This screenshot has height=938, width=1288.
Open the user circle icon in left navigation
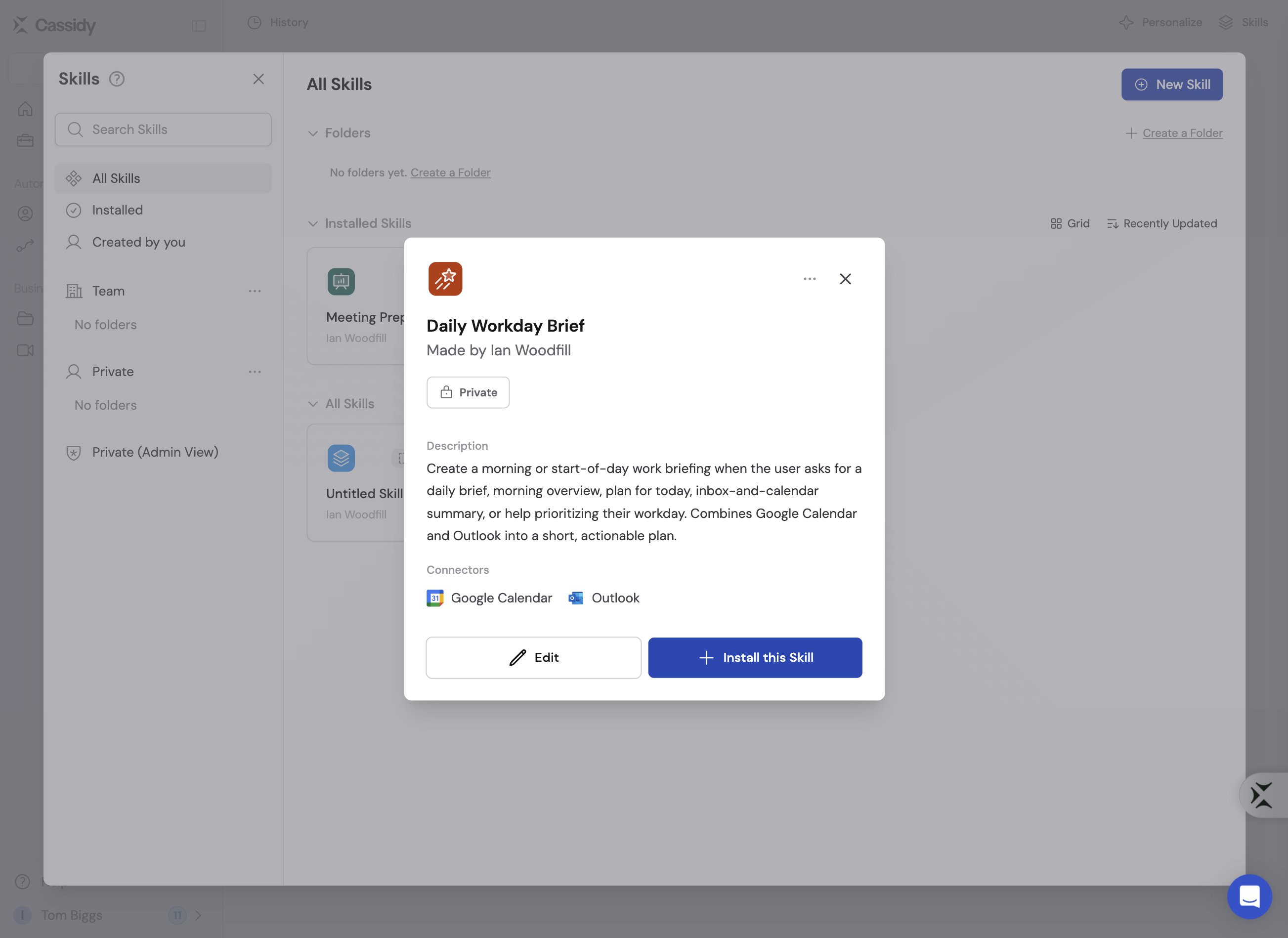[x=25, y=213]
